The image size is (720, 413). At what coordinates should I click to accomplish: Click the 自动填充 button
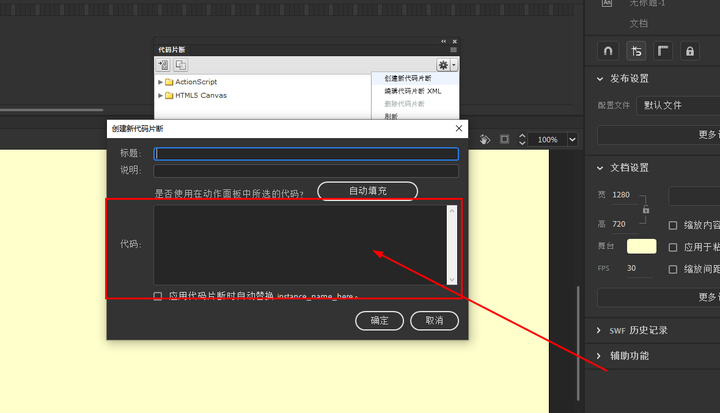(367, 191)
